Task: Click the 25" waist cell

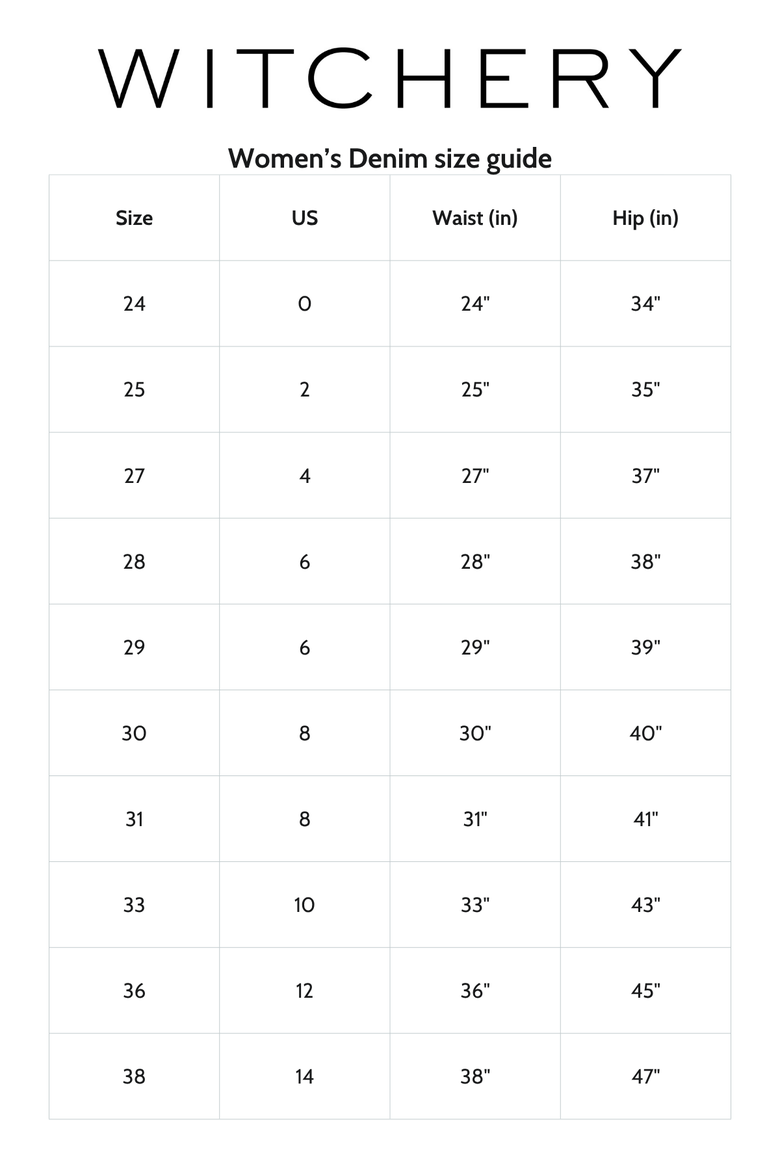Action: [475, 390]
